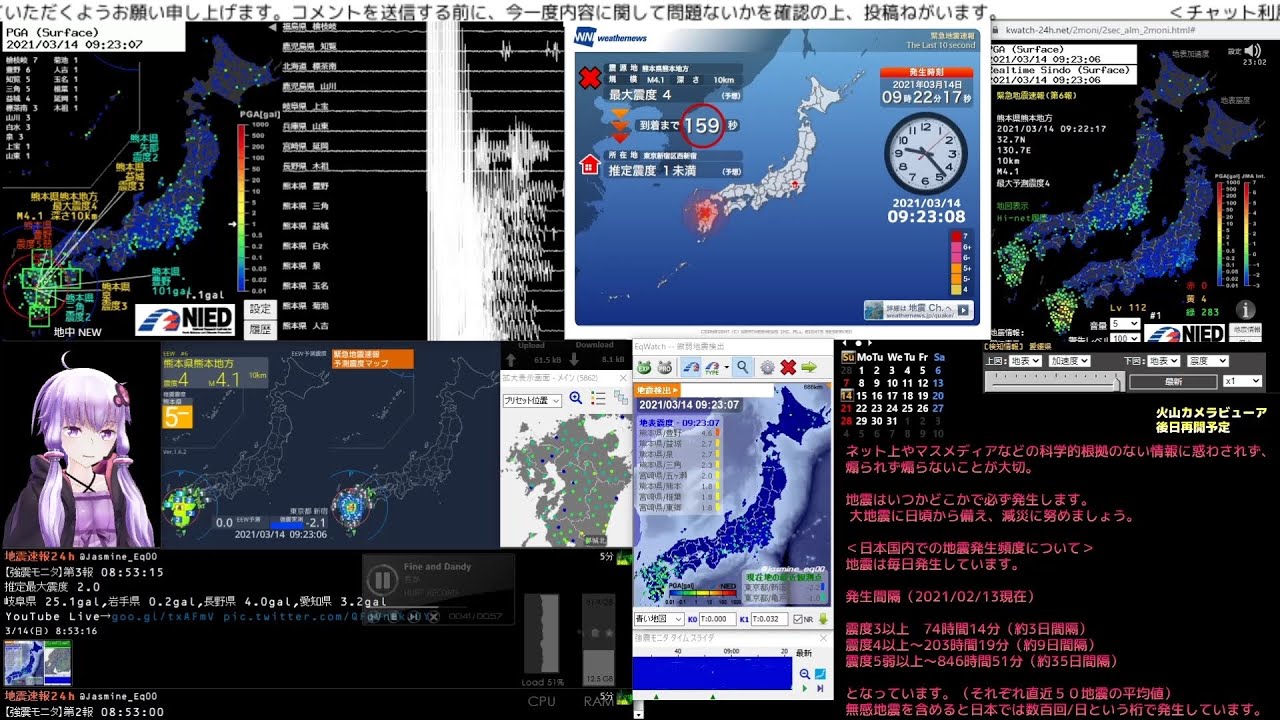
Task: Click the EXP frog icon in EqWatch
Action: click(x=645, y=367)
